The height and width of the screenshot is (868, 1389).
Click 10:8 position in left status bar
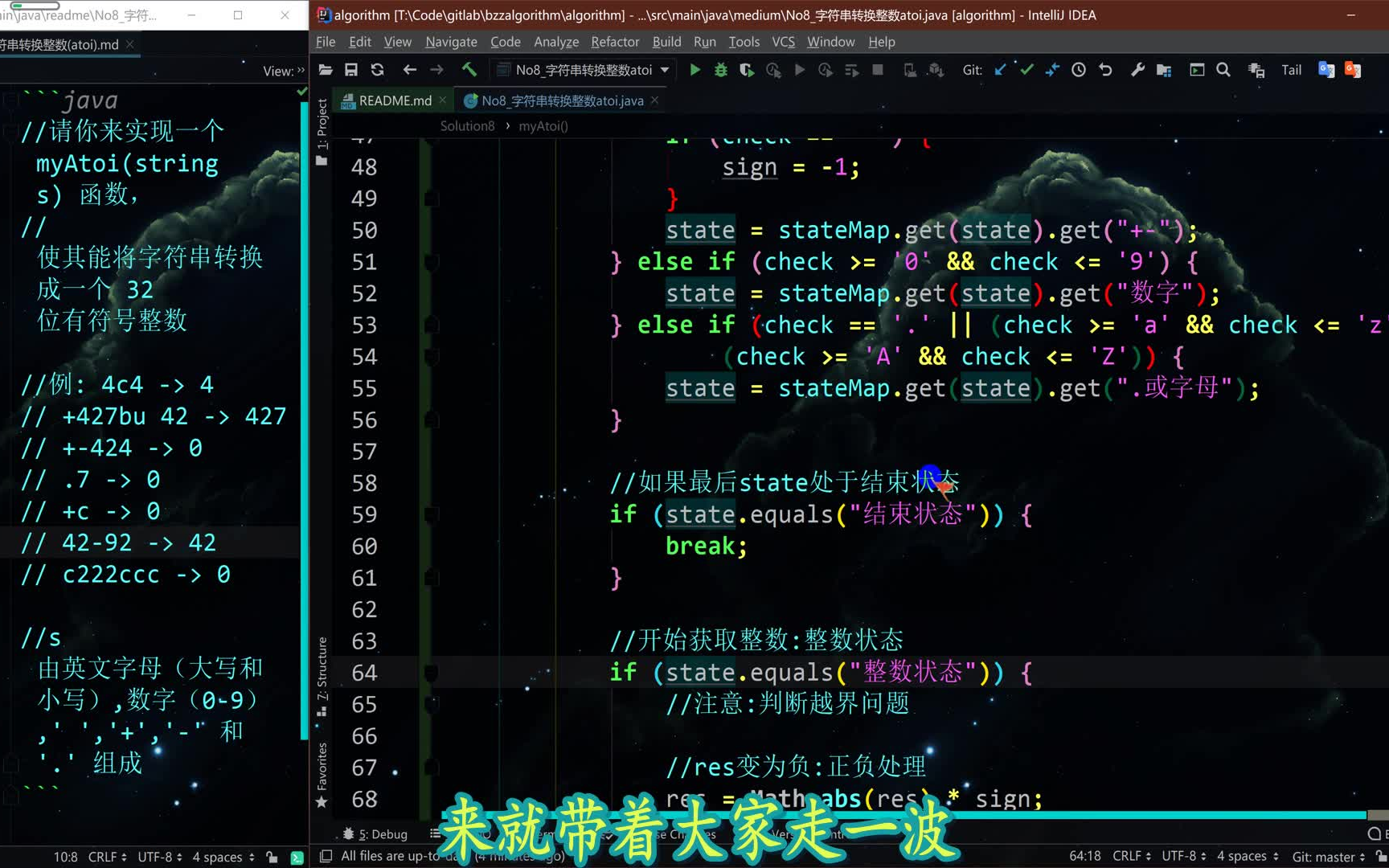(65, 858)
